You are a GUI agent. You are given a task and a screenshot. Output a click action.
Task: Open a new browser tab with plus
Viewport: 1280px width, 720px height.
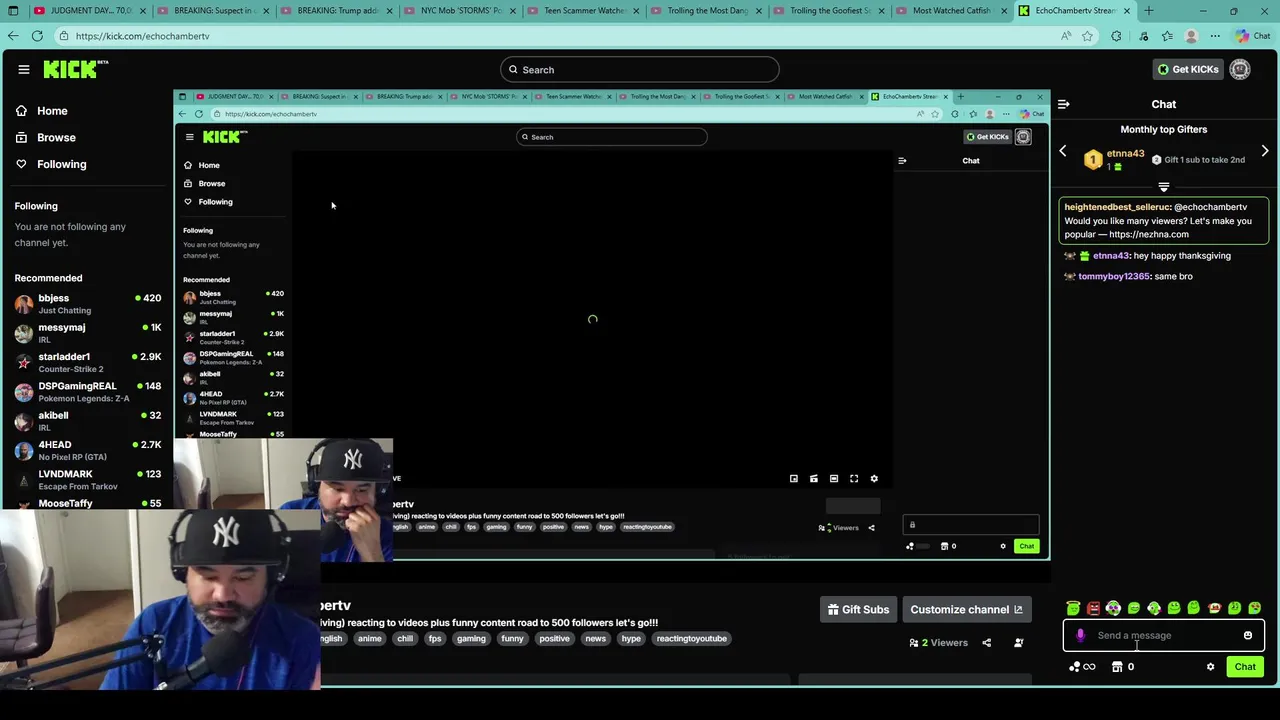coord(1148,10)
